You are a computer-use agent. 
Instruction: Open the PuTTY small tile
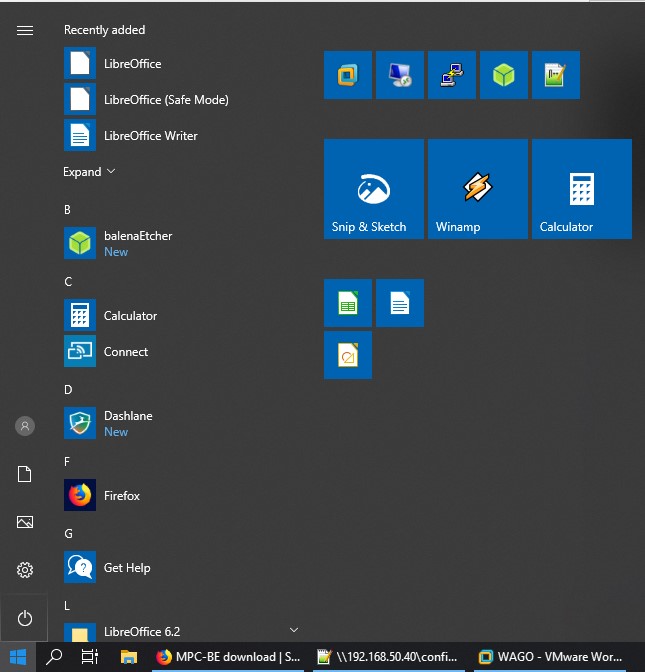[452, 75]
